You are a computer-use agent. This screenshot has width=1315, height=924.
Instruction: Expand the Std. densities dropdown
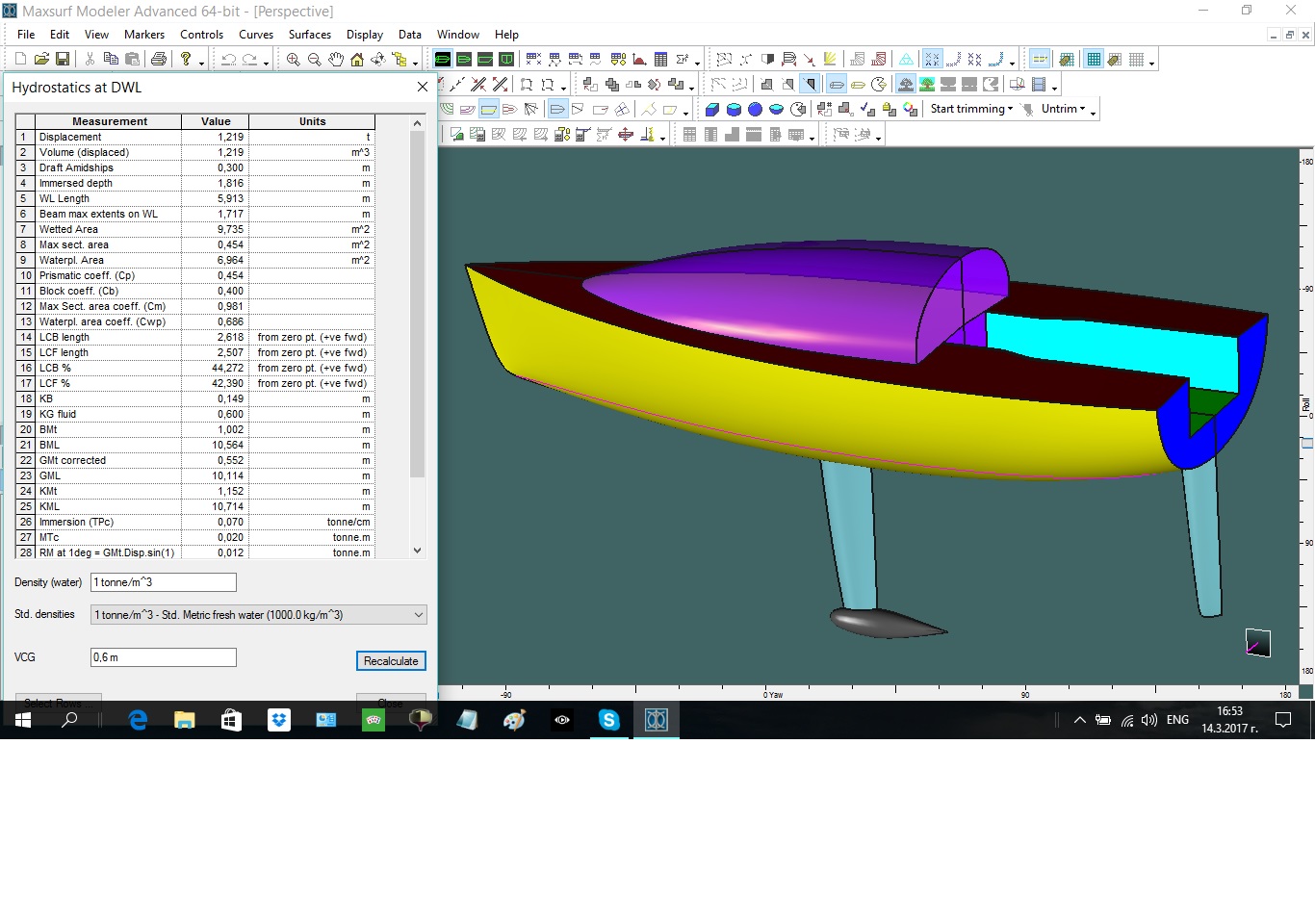click(x=418, y=615)
